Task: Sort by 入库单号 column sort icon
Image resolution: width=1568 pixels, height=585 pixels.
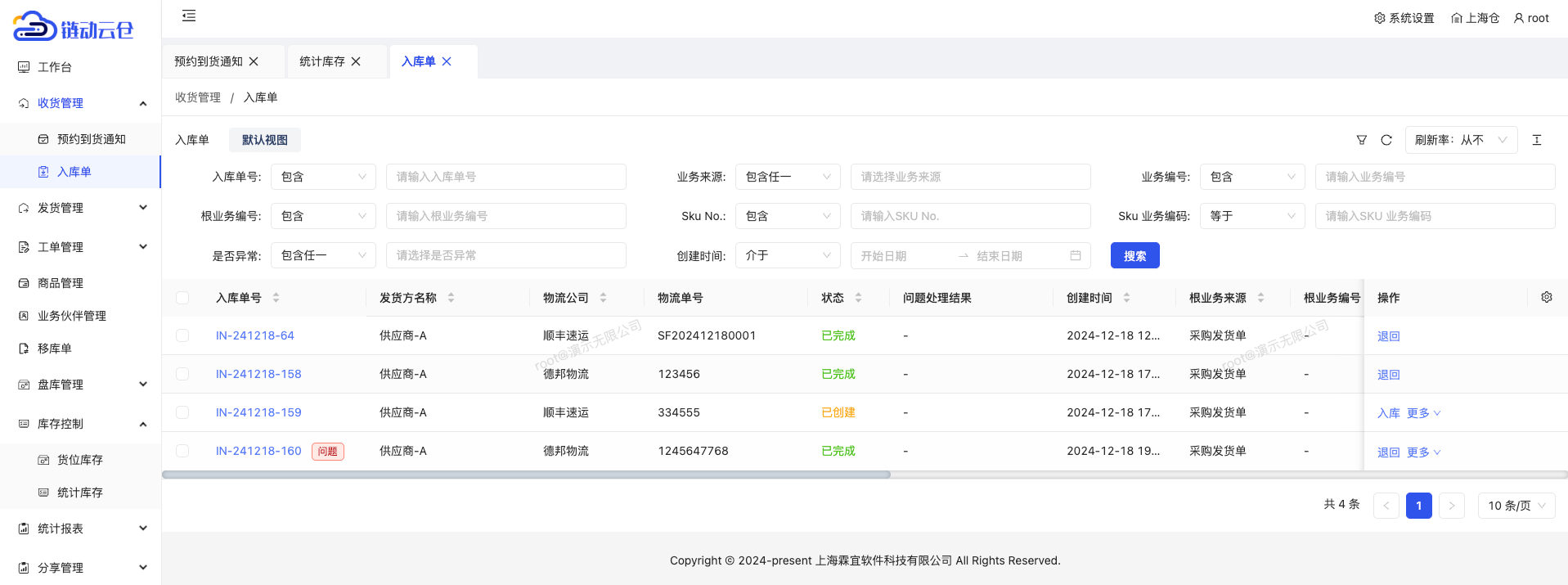Action: click(276, 298)
